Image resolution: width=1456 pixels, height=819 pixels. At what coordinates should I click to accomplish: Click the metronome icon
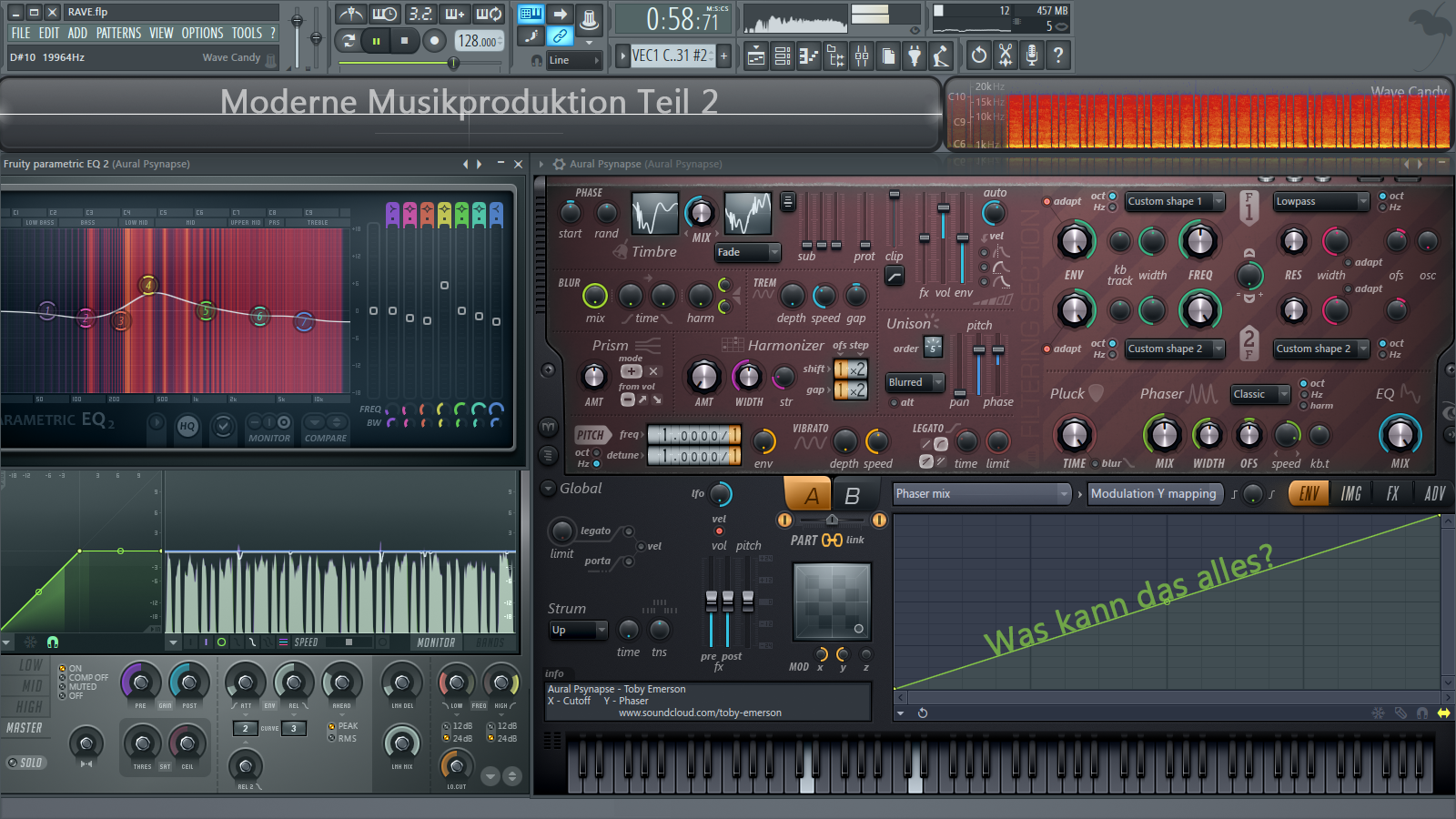(351, 15)
